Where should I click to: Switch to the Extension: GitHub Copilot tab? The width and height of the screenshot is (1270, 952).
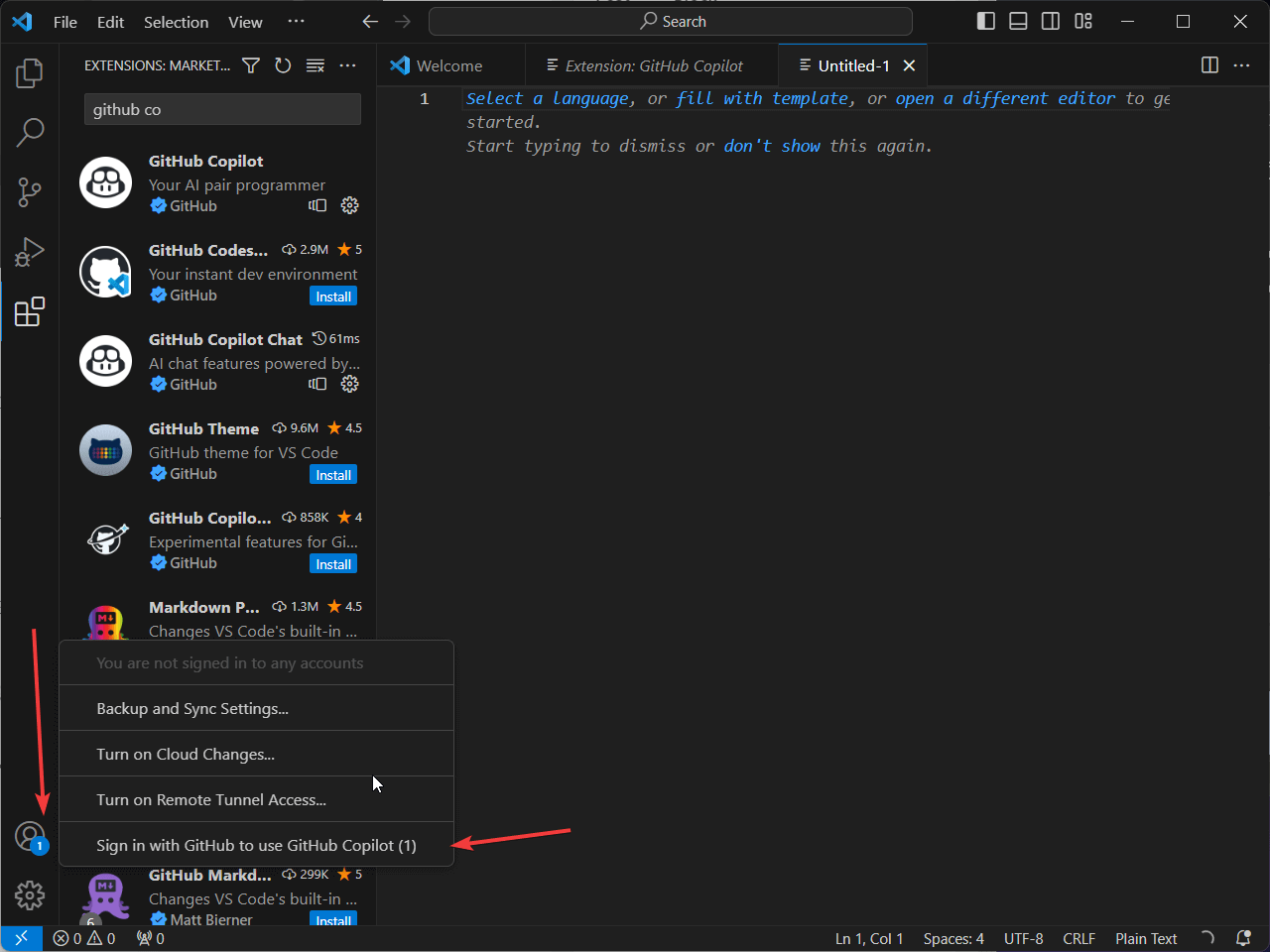(645, 65)
